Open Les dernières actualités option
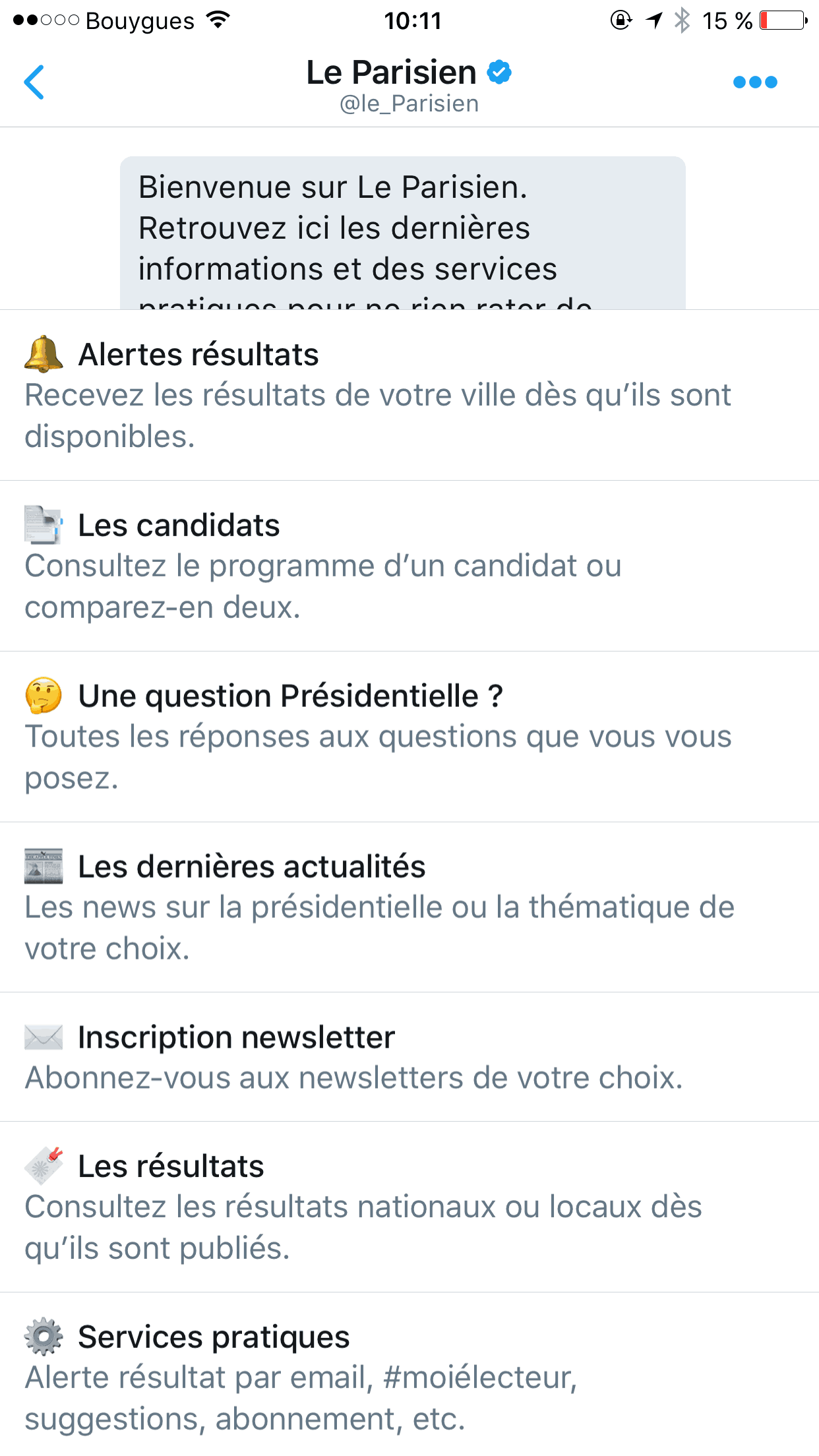The image size is (819, 1456). tap(409, 908)
